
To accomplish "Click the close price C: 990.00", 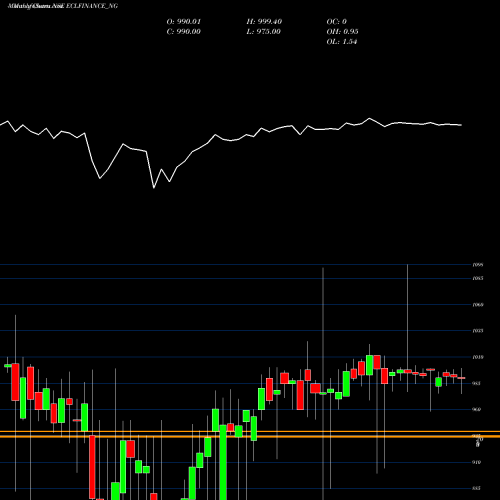I will pyautogui.click(x=184, y=32).
